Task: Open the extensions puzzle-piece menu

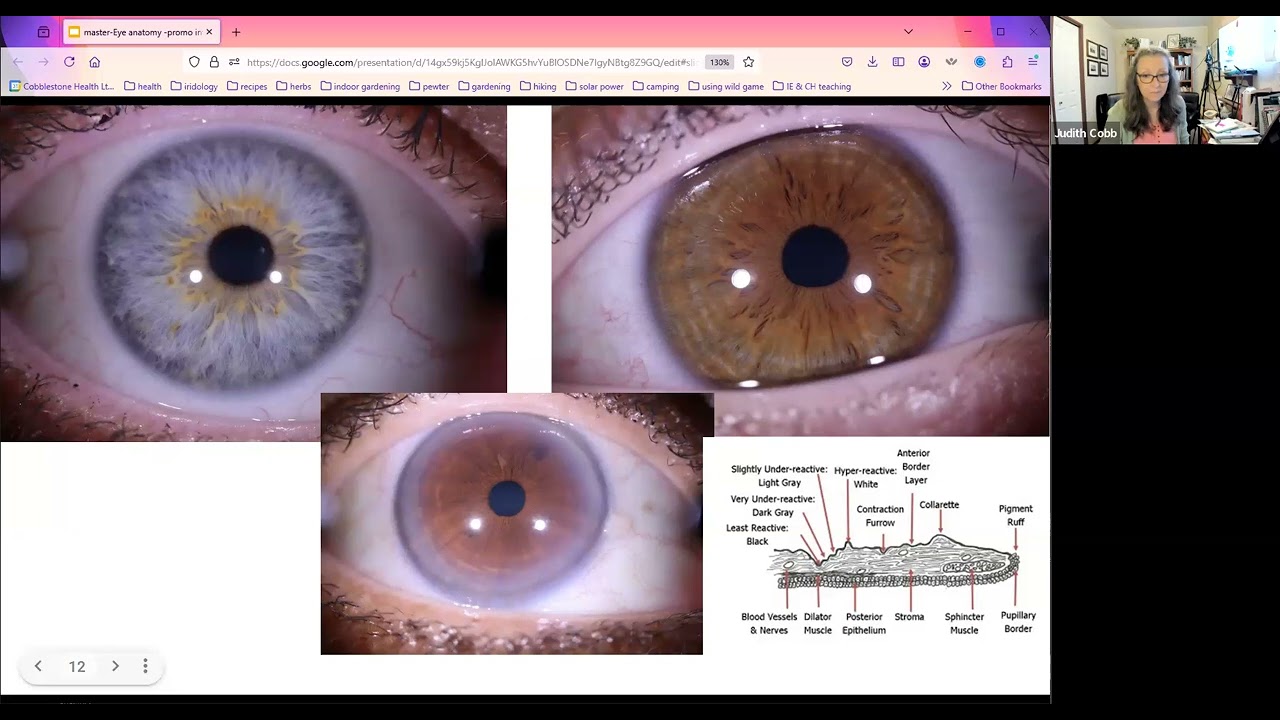Action: coord(1007,62)
